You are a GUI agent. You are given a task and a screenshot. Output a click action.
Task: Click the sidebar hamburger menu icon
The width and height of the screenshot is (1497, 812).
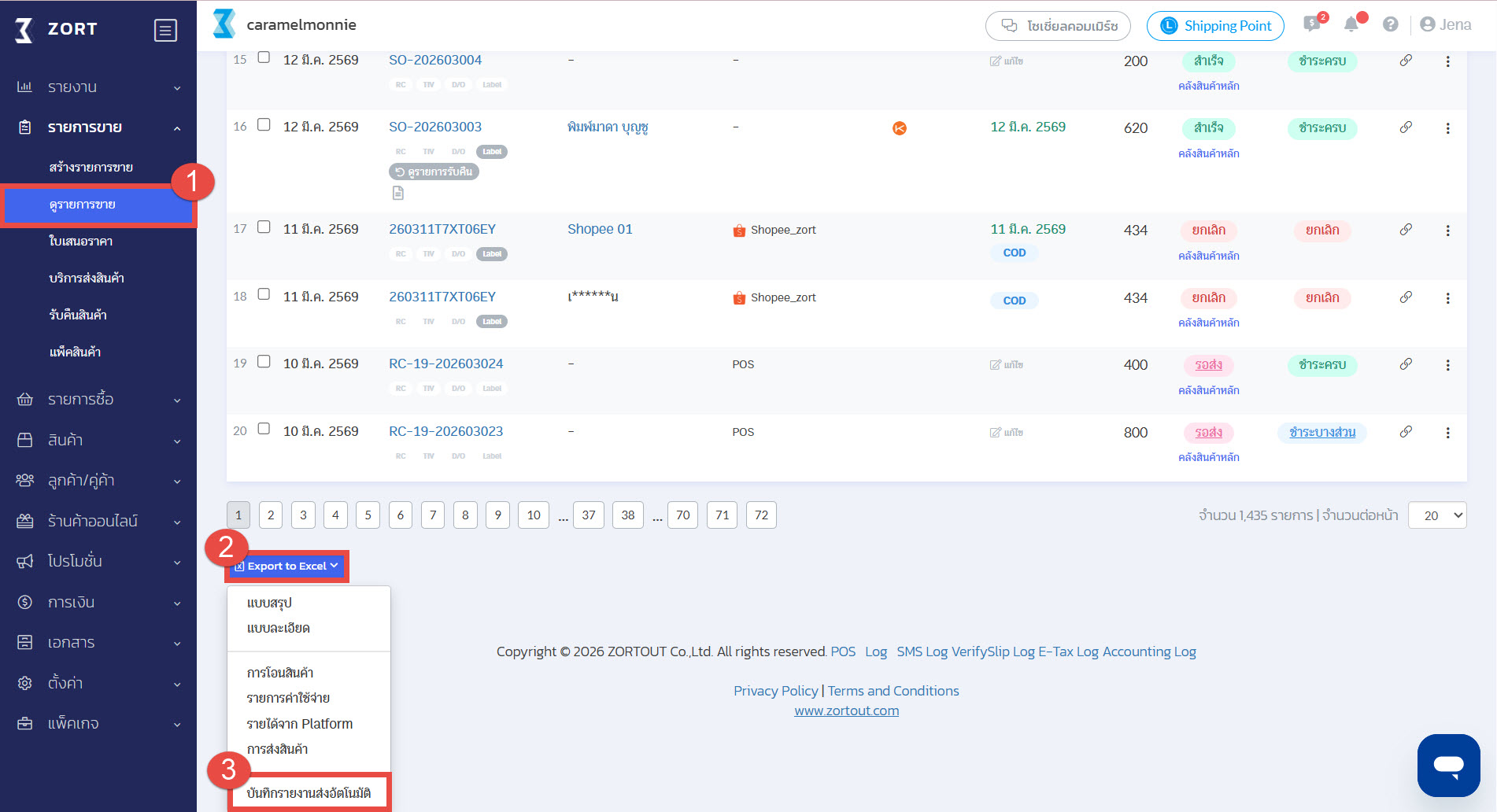coord(165,30)
